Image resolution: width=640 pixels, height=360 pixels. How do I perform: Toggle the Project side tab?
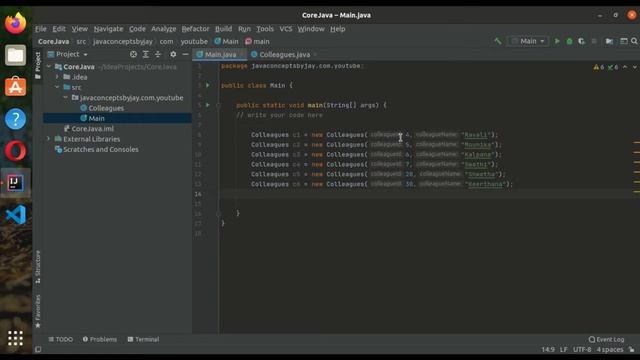click(x=38, y=65)
